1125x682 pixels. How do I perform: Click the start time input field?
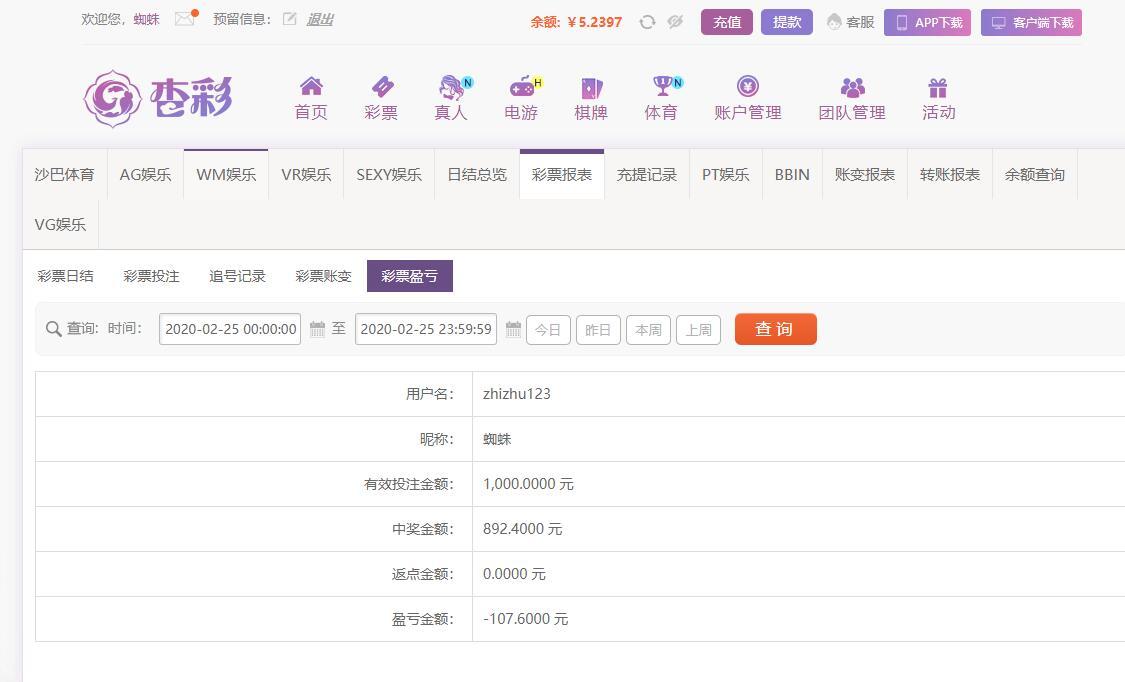pyautogui.click(x=230, y=329)
